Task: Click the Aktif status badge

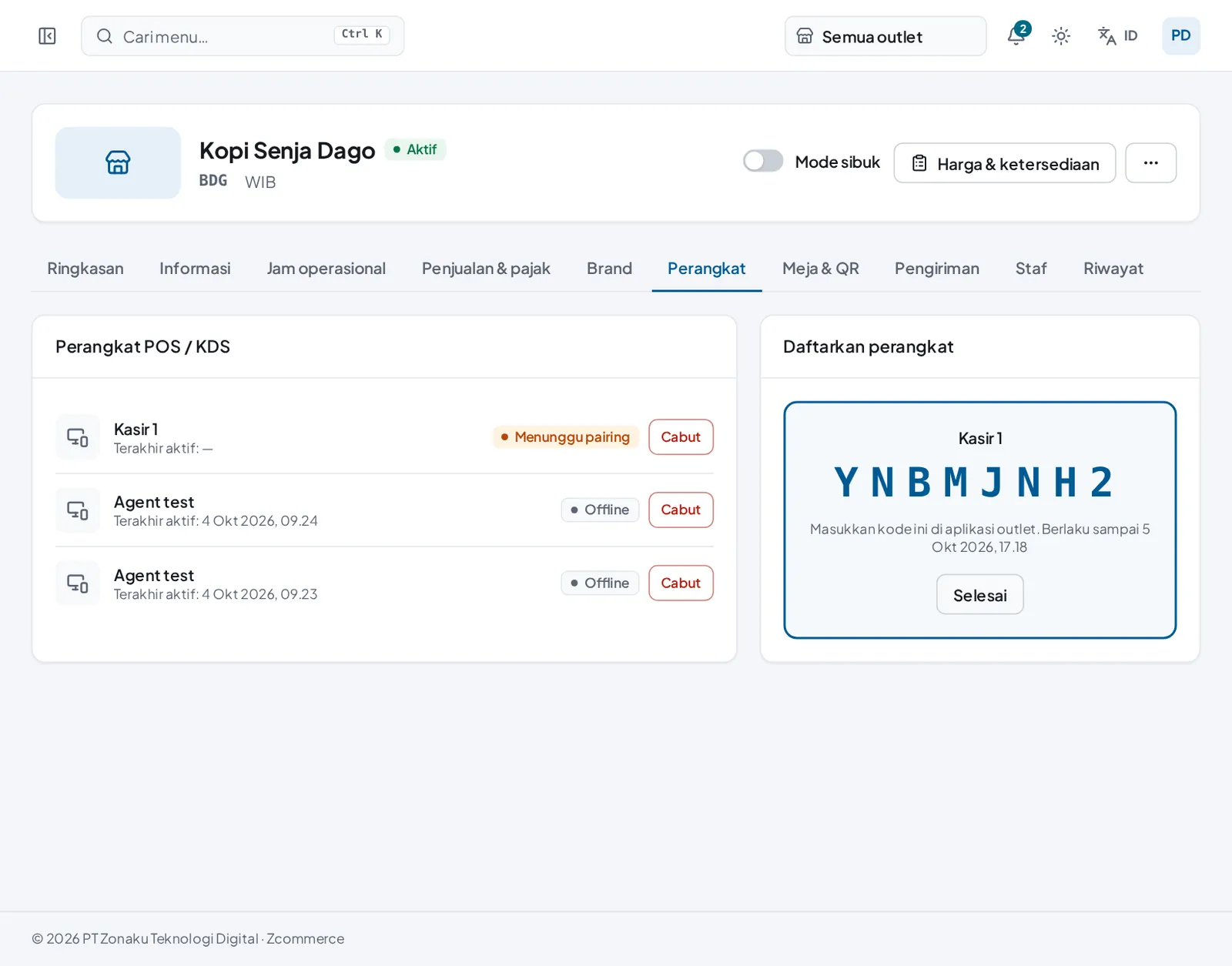Action: pos(415,149)
